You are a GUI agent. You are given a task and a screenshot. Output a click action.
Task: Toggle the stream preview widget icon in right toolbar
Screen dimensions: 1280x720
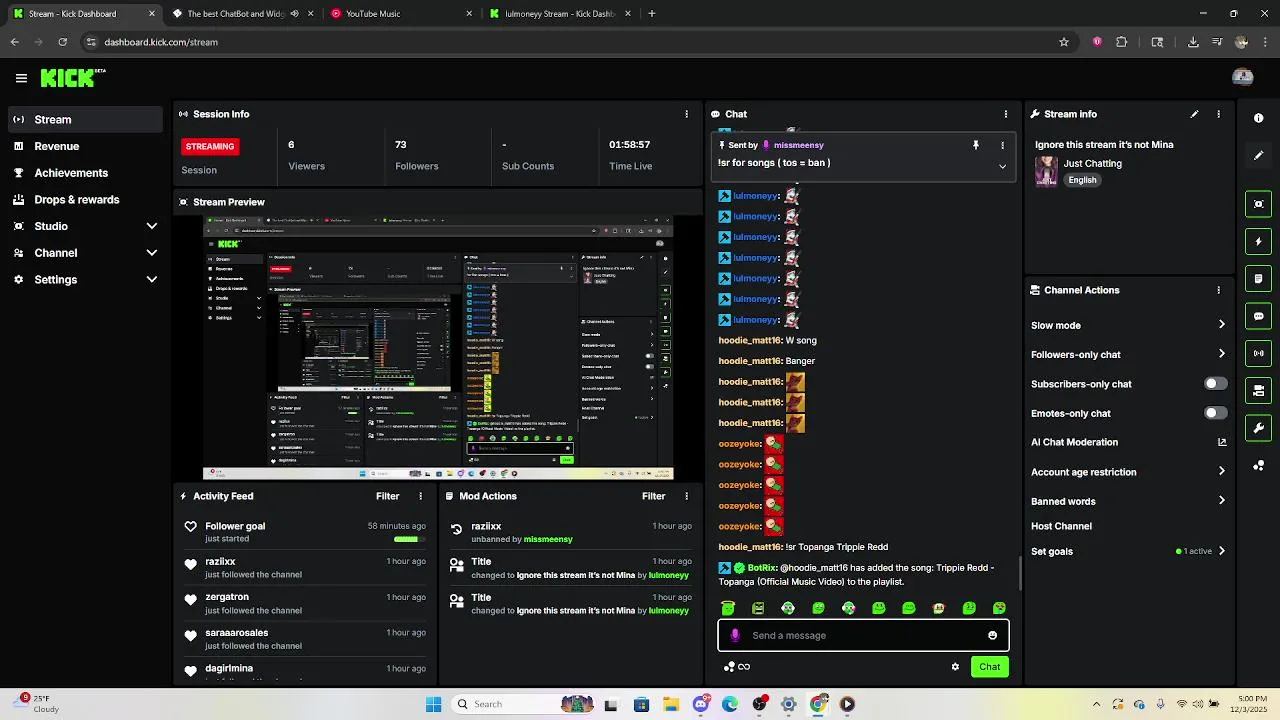[1258, 204]
